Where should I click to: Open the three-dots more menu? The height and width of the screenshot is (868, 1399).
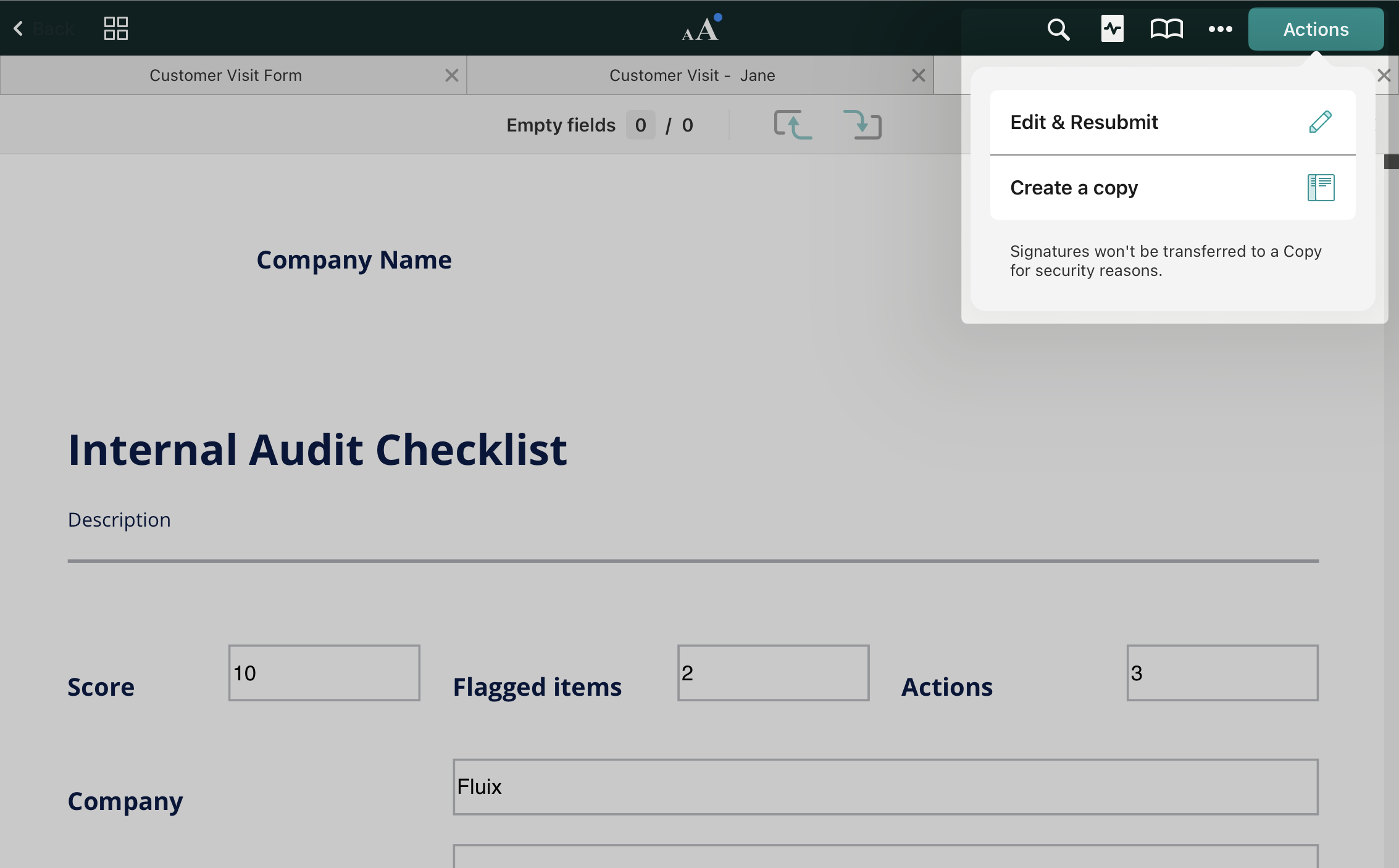point(1220,29)
